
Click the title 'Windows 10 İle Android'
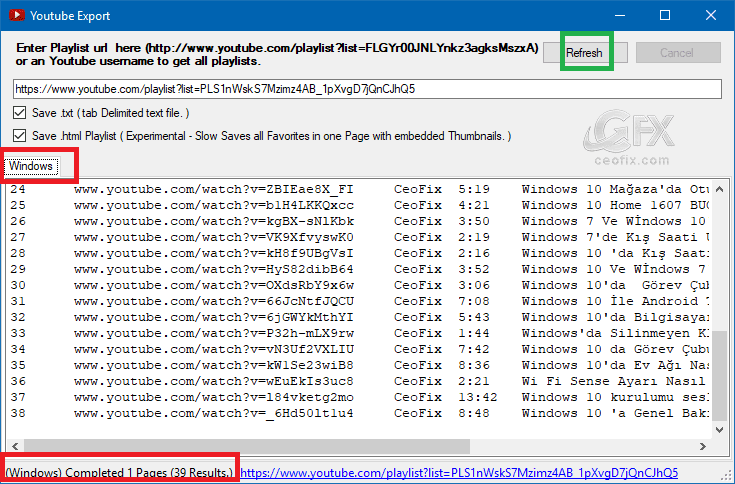[610, 301]
